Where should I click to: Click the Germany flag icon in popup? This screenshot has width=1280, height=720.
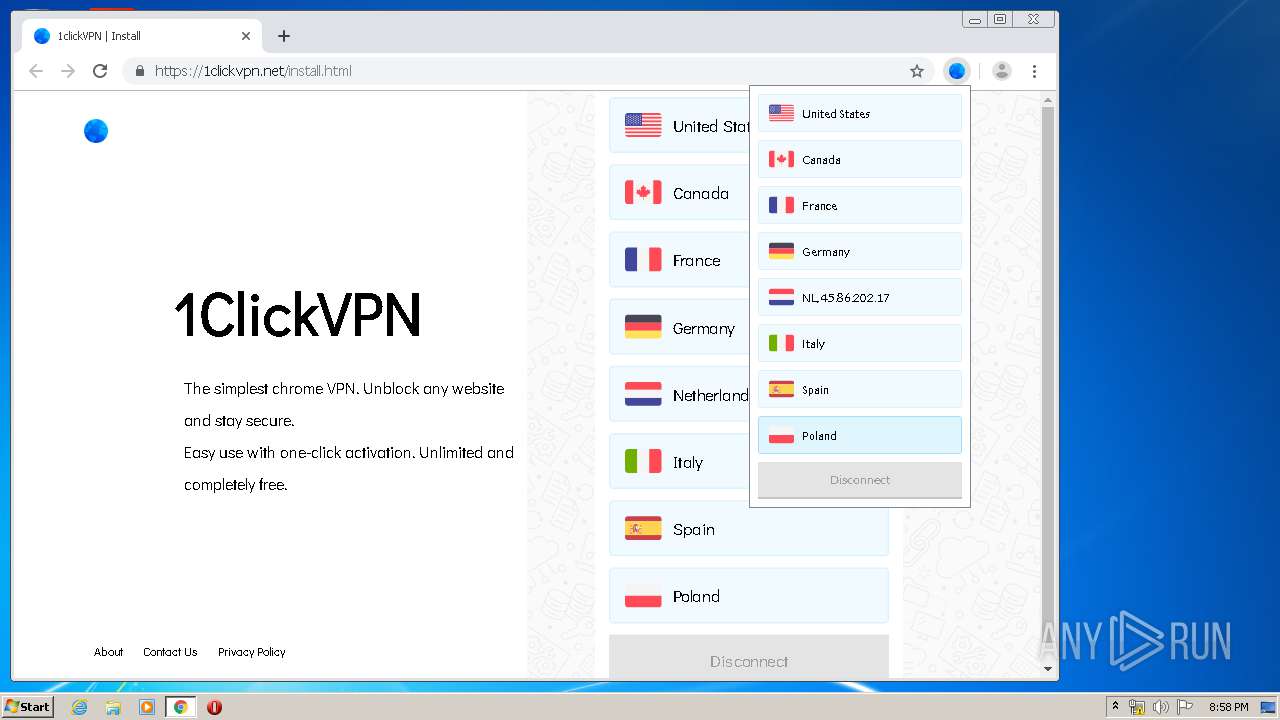point(781,251)
